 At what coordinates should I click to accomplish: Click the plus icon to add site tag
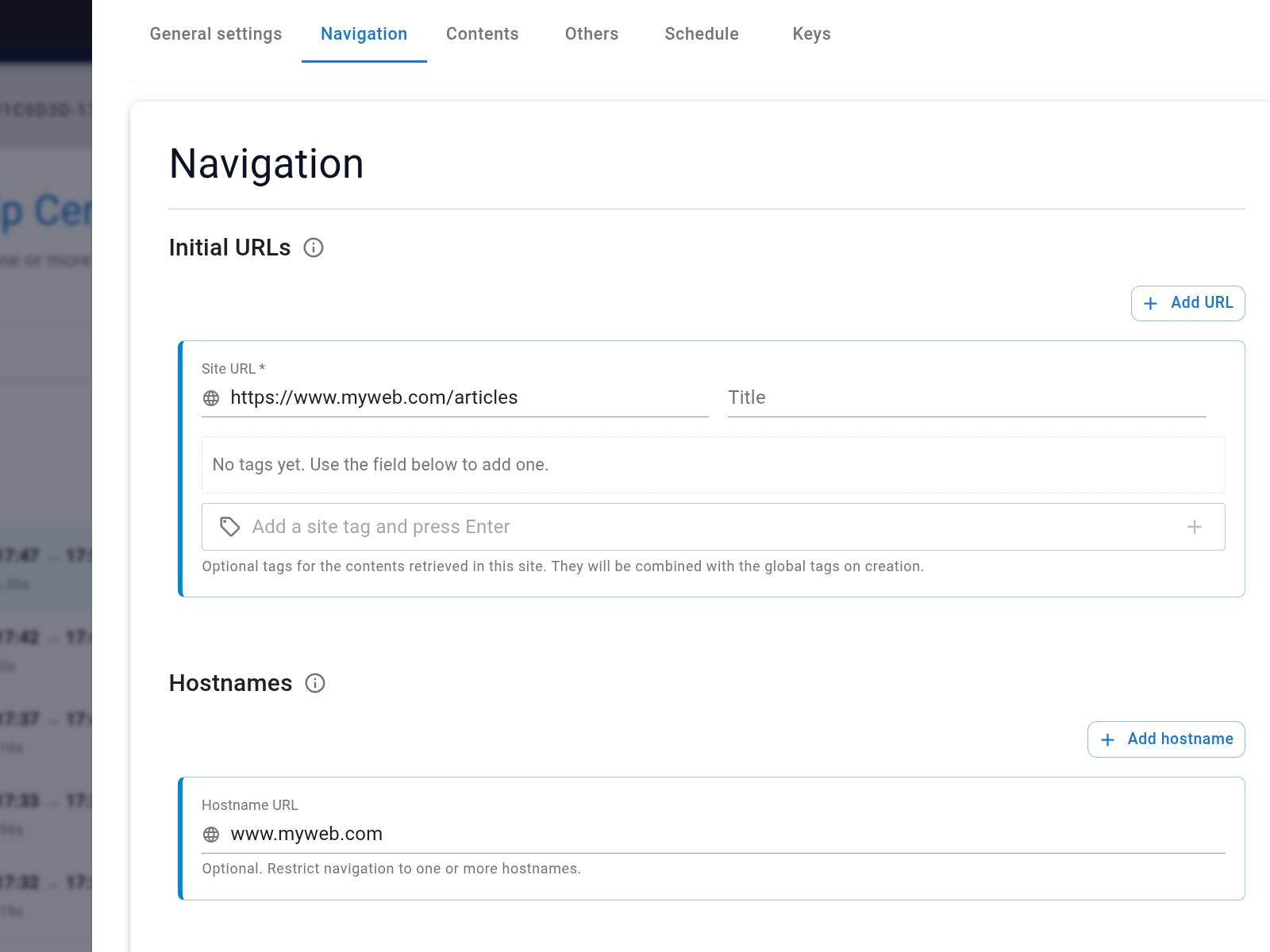(1195, 527)
